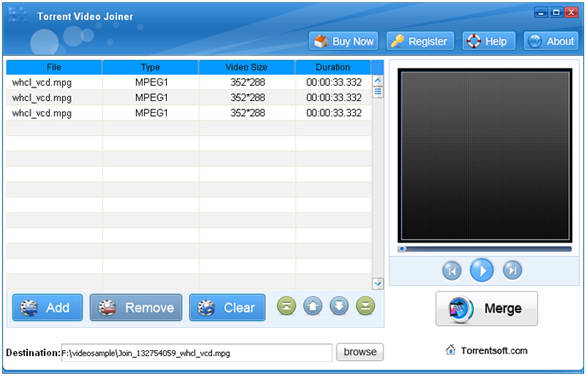Screen dimensions: 587x376
Task: Skip to previous in preview player
Action: tap(451, 270)
